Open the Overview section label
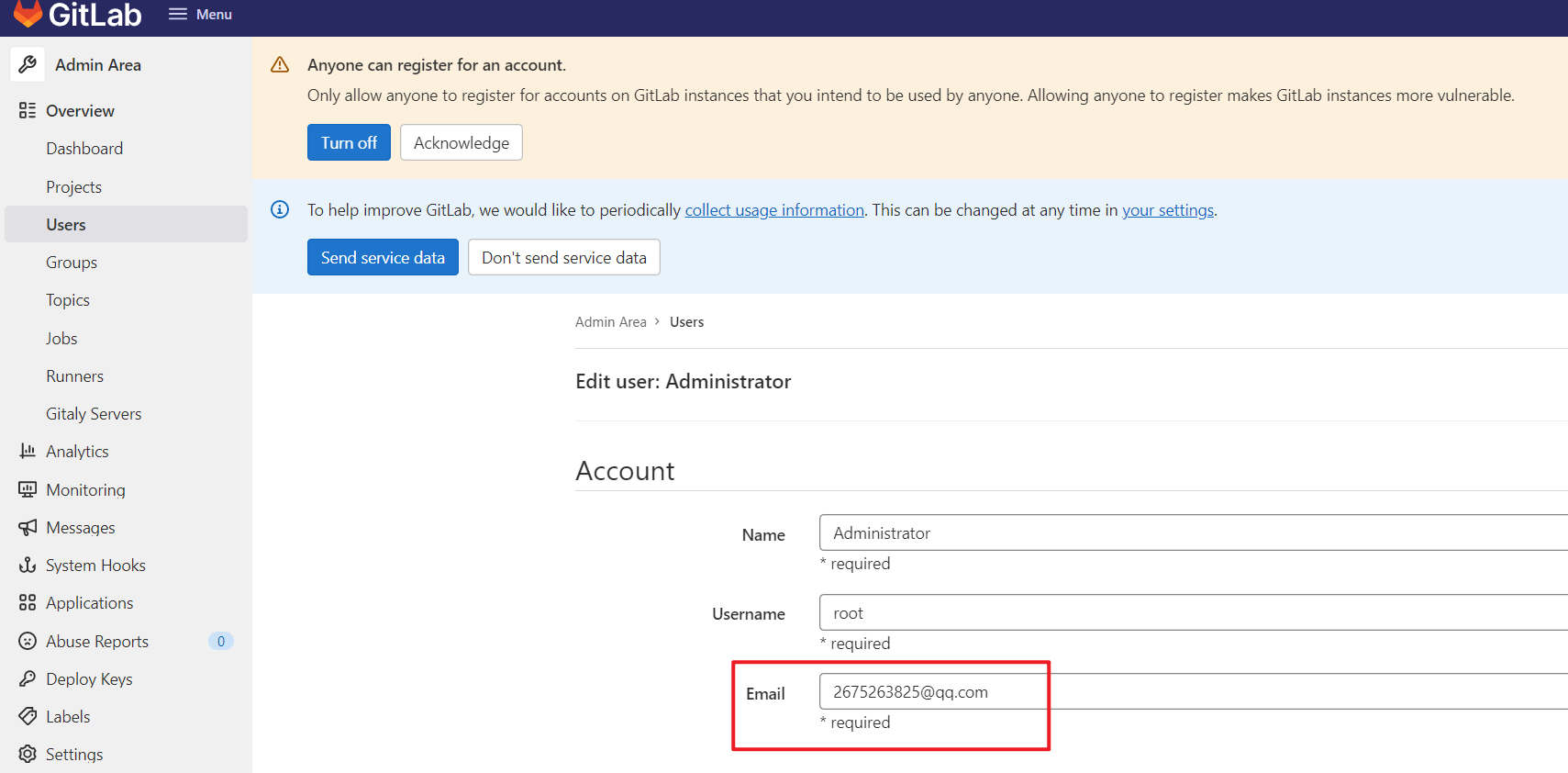This screenshot has height=773, width=1568. 80,110
